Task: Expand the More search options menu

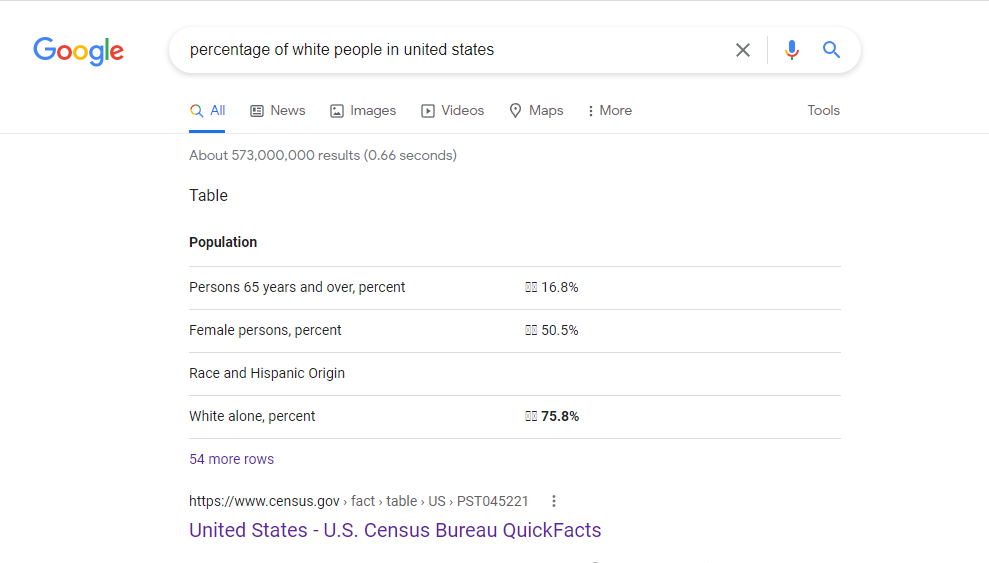Action: [x=609, y=111]
